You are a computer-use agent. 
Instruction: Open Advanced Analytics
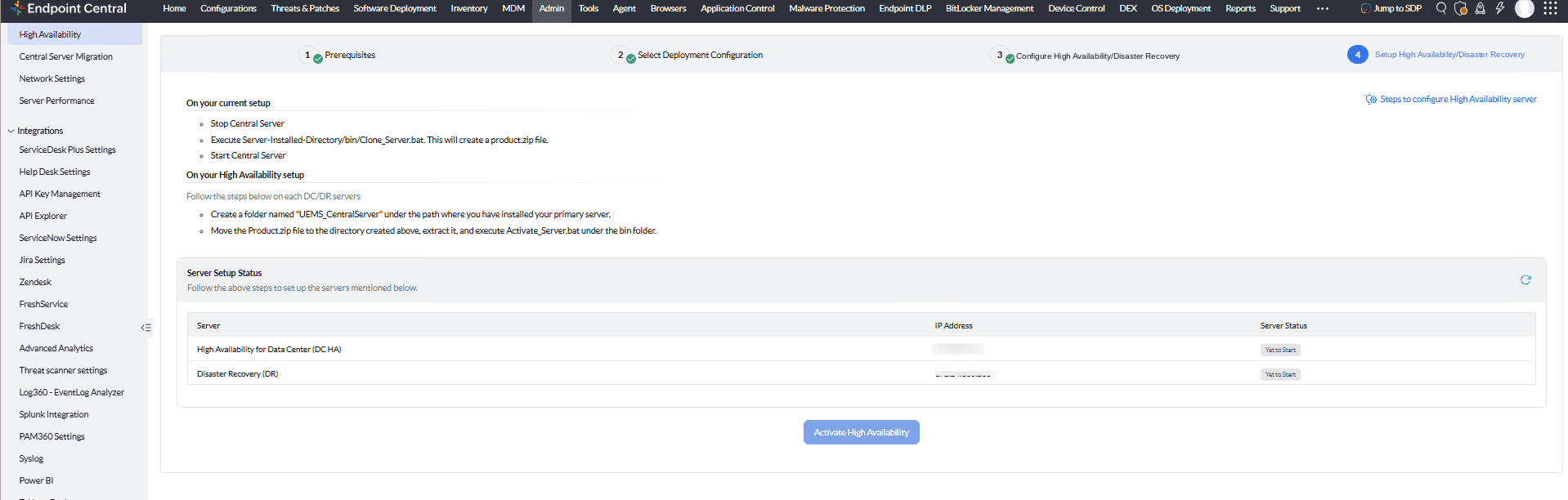56,348
